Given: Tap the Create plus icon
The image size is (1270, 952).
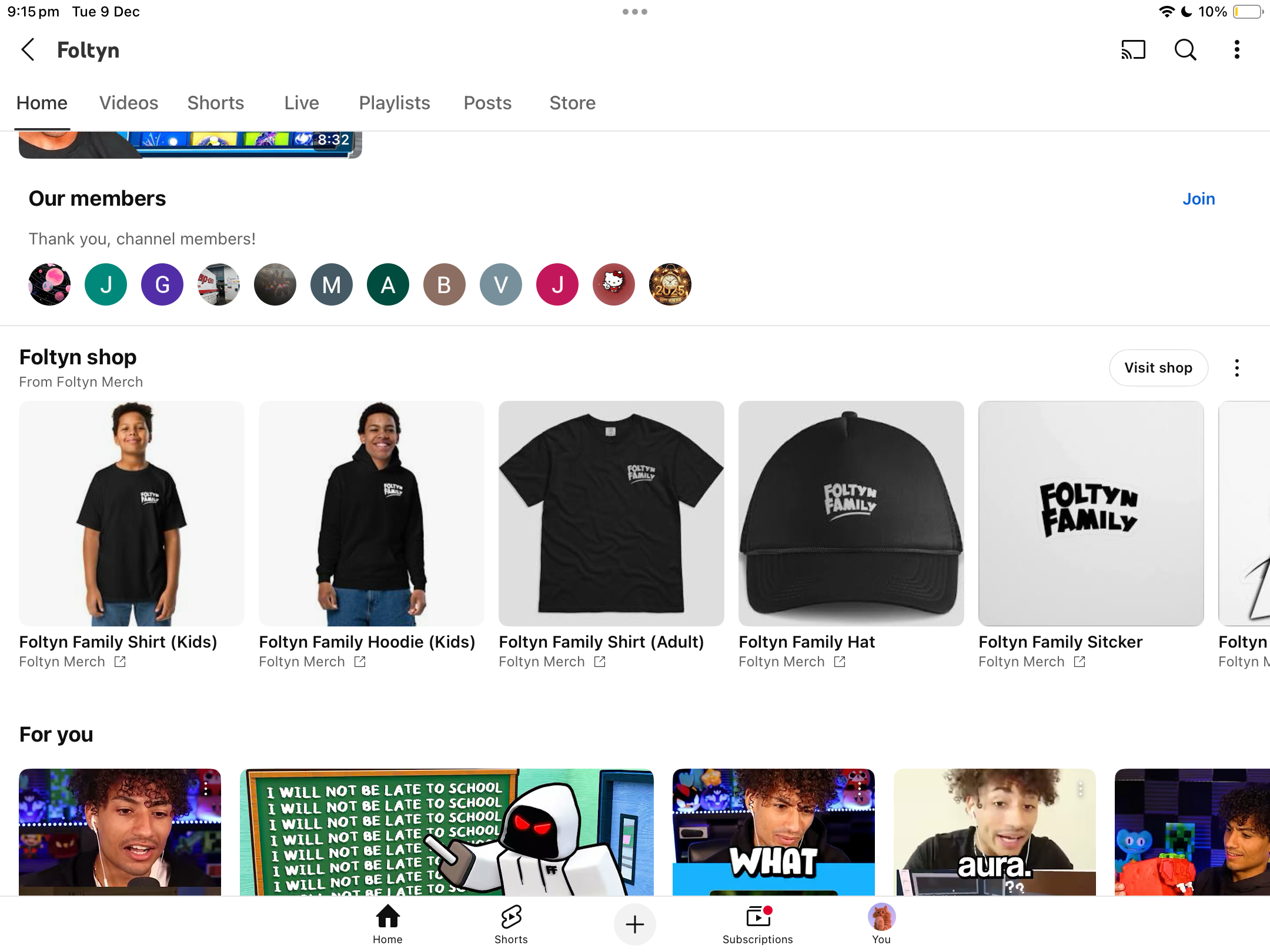Looking at the screenshot, I should point(634,924).
